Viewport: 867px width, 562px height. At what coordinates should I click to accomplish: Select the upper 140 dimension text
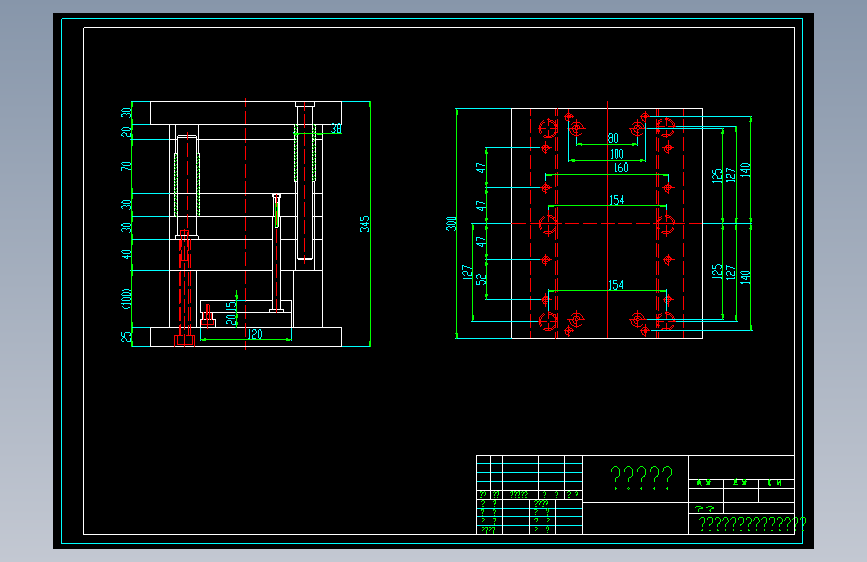(x=745, y=170)
